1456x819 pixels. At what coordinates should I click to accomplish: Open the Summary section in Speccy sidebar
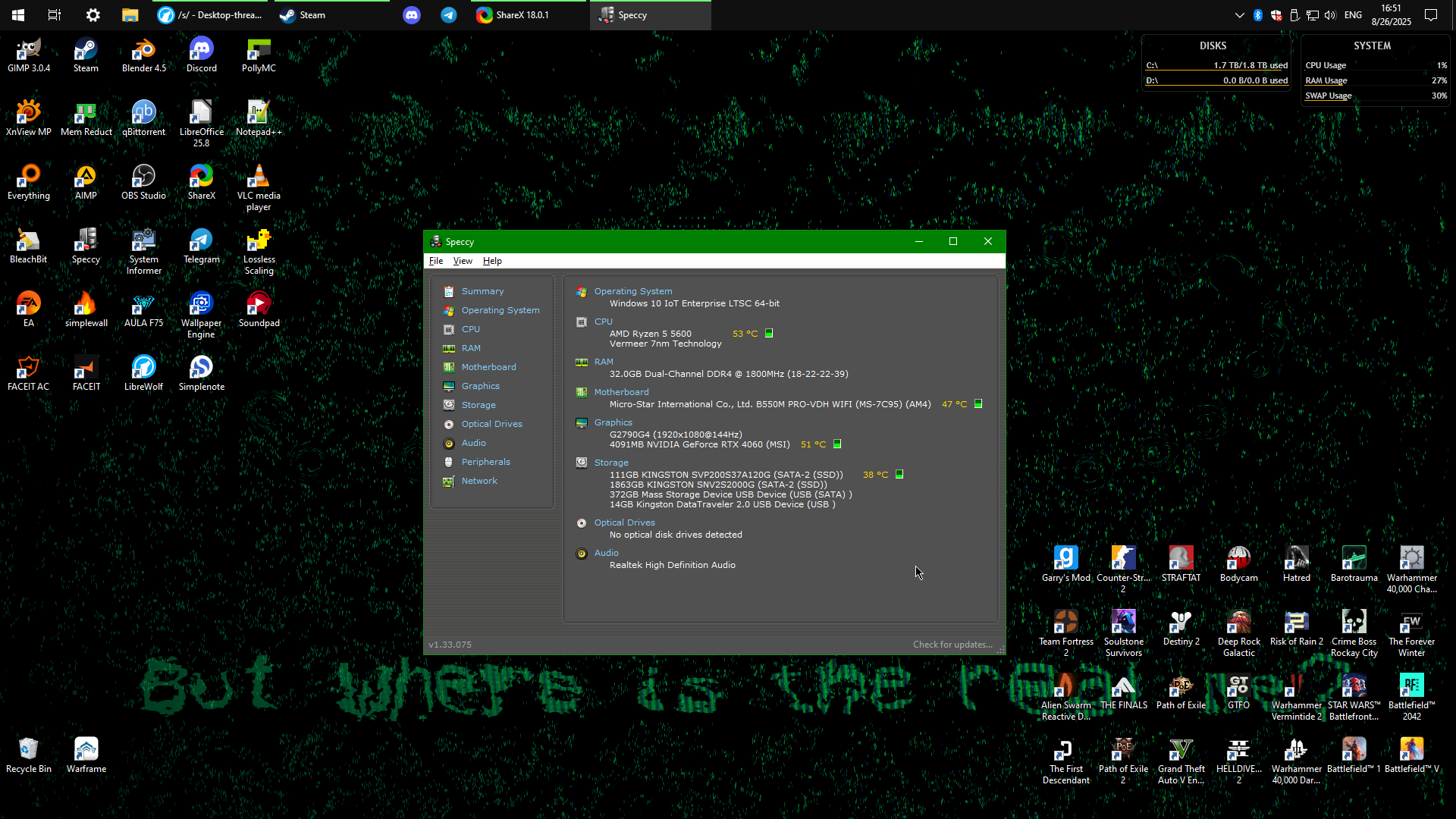(482, 291)
